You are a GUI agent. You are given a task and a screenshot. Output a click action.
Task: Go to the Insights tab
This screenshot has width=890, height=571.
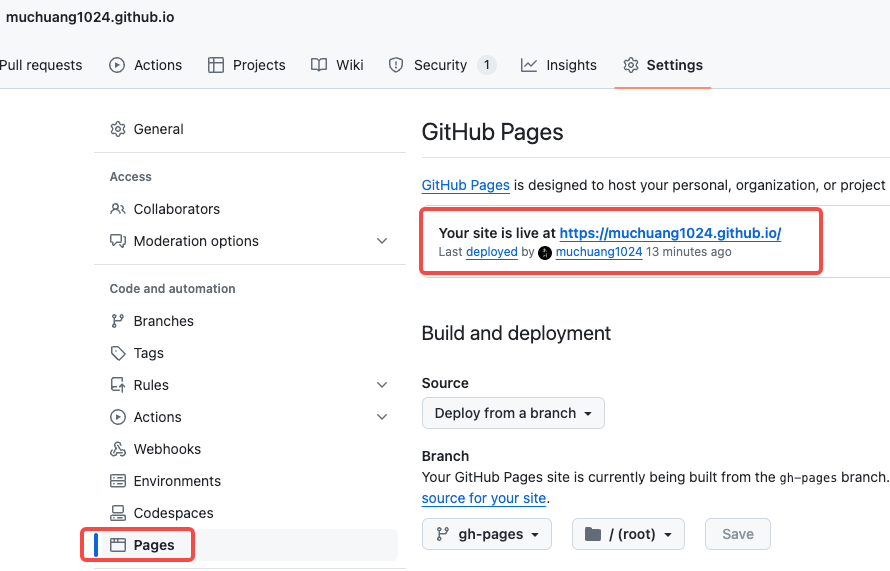[x=559, y=65]
